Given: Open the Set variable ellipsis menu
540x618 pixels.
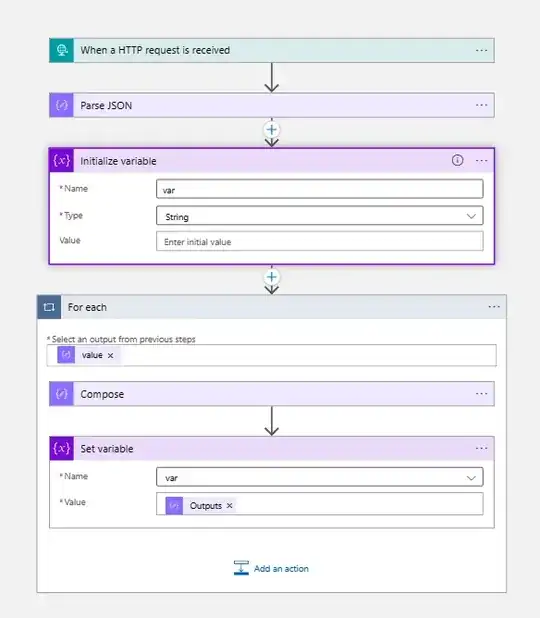Looking at the screenshot, I should tap(481, 448).
